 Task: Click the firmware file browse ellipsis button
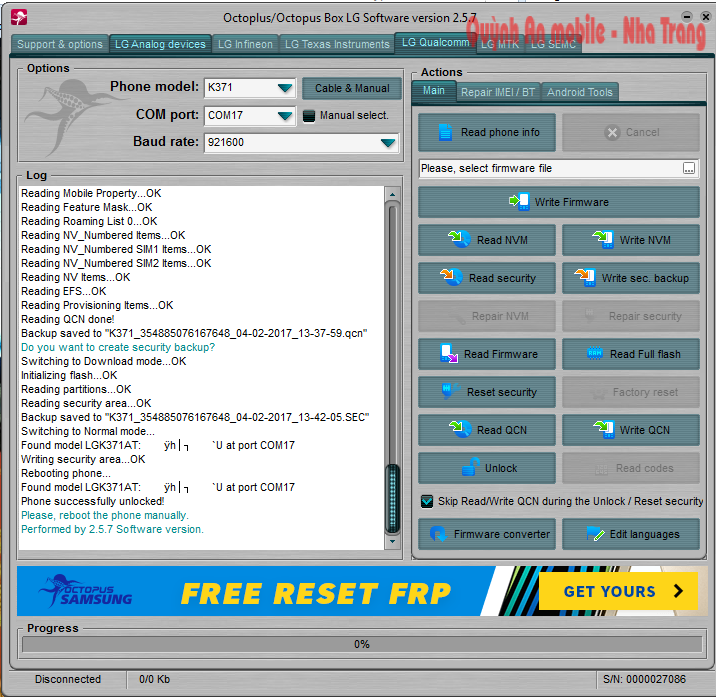tap(689, 168)
